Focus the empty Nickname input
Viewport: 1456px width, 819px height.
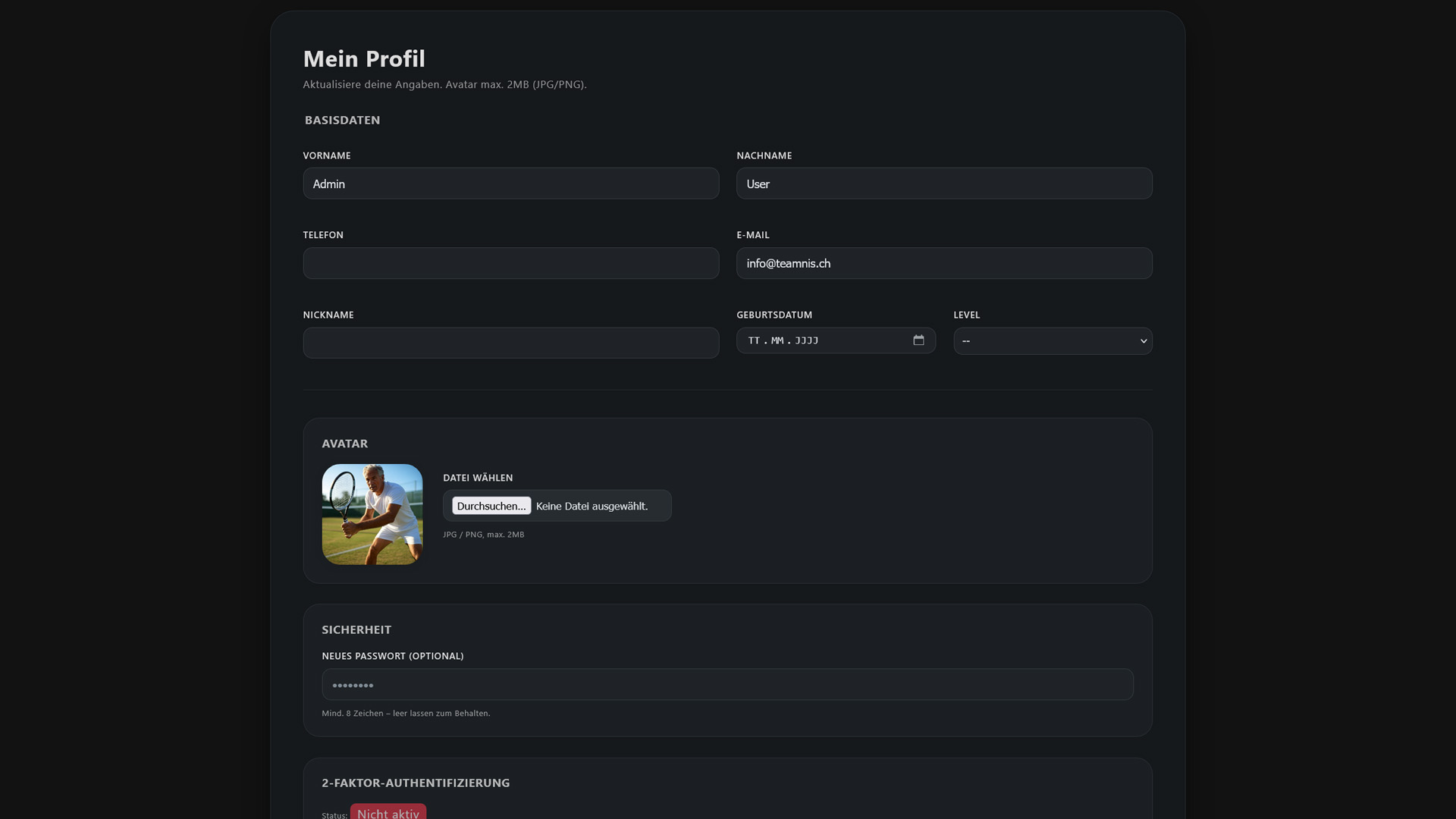tap(510, 343)
